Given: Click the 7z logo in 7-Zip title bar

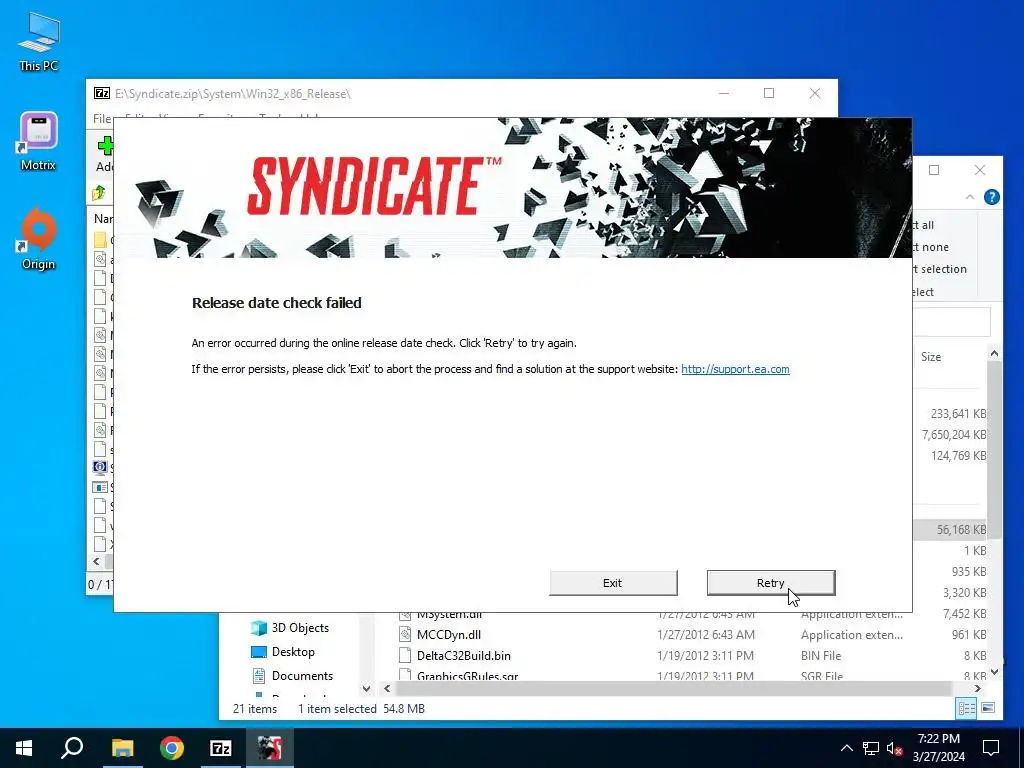Looking at the screenshot, I should pyautogui.click(x=102, y=93).
